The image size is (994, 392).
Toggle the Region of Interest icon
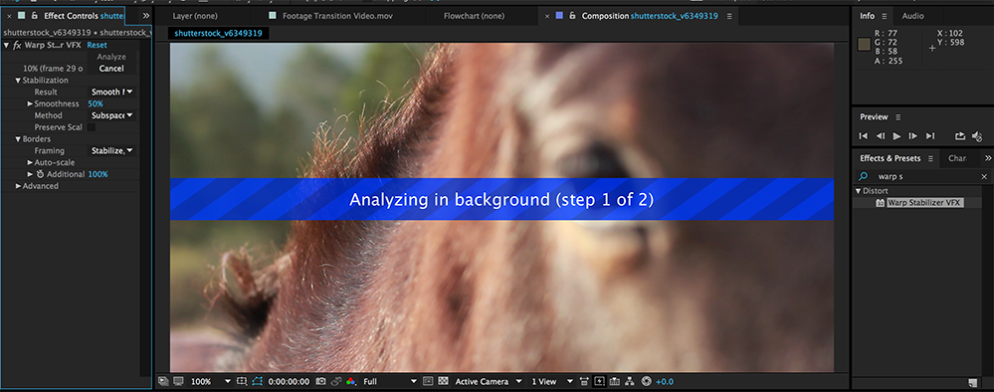[x=427, y=381]
